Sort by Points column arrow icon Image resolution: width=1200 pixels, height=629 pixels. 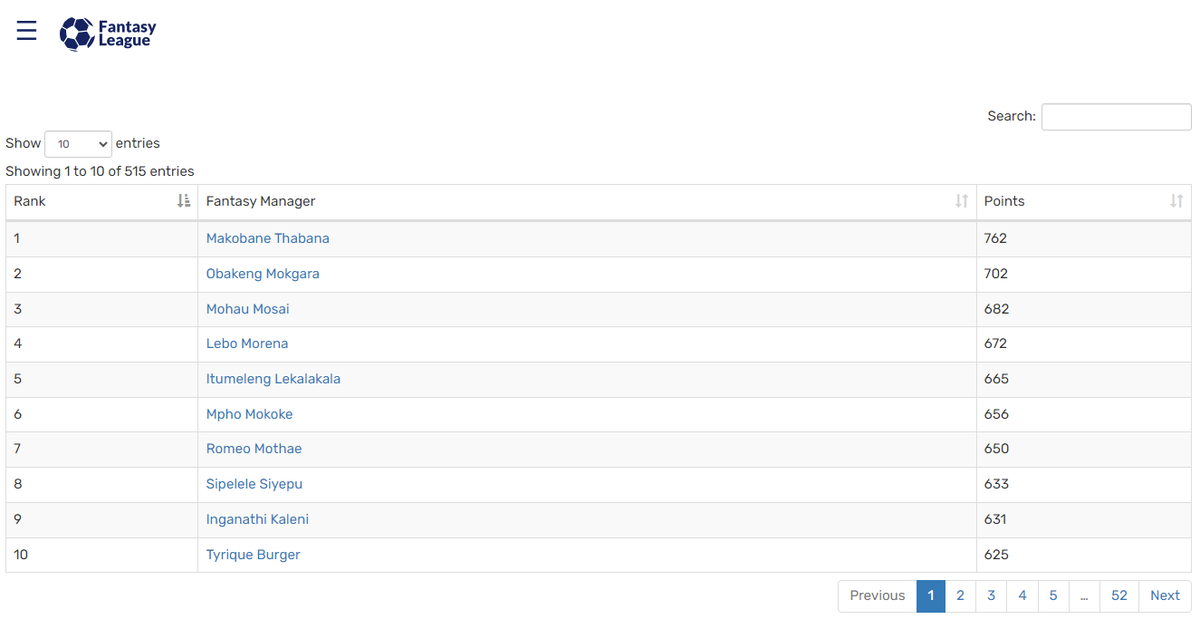[x=1176, y=201]
